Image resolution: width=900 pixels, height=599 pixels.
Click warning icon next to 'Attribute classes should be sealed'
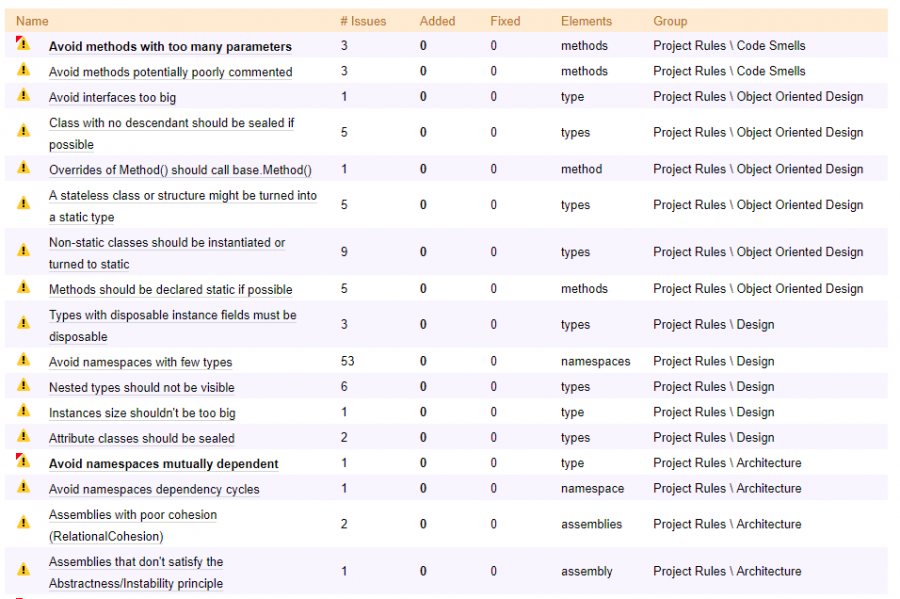pyautogui.click(x=23, y=437)
